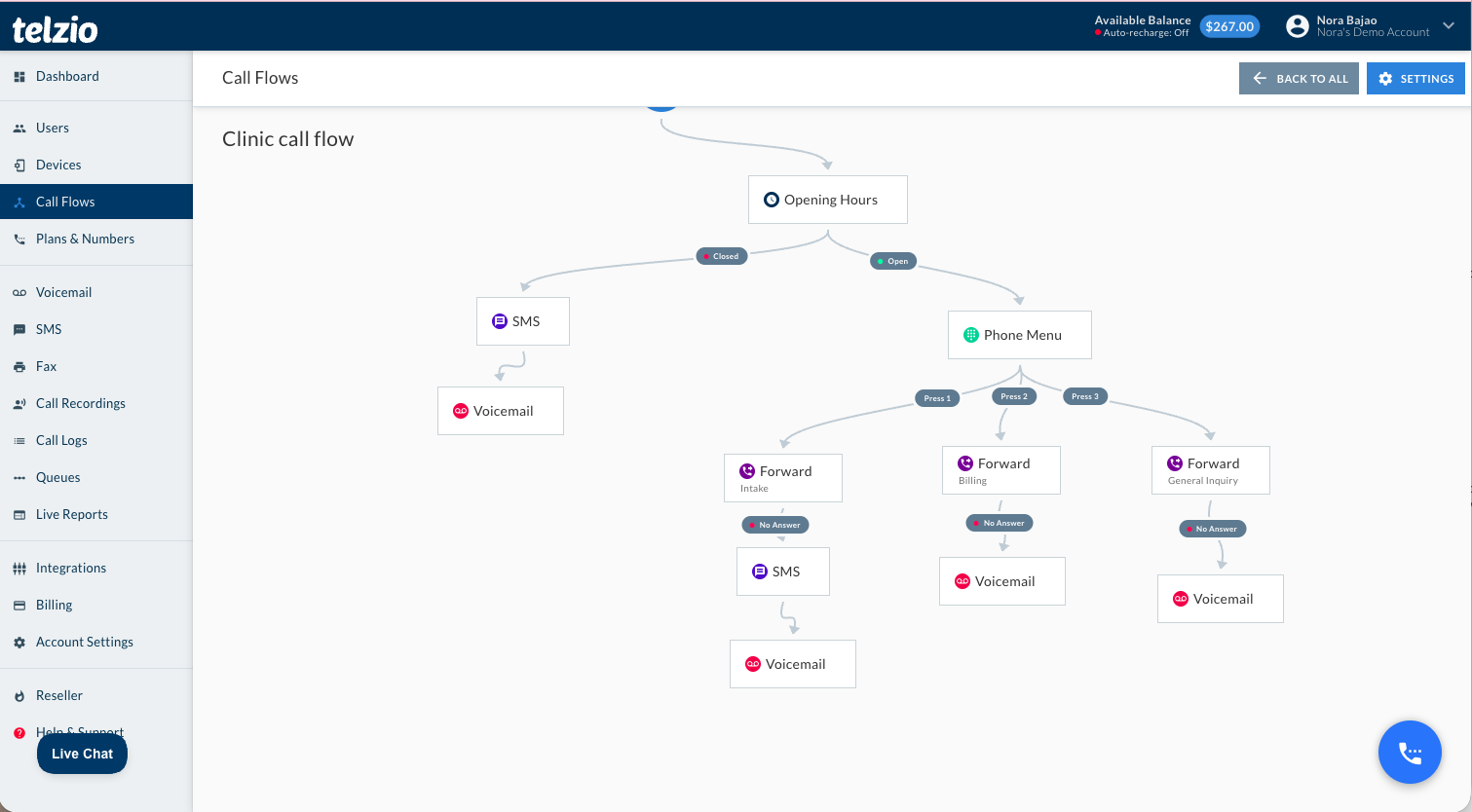Image resolution: width=1472 pixels, height=812 pixels.
Task: Click the SMS icon under Closed branch
Action: 500,321
